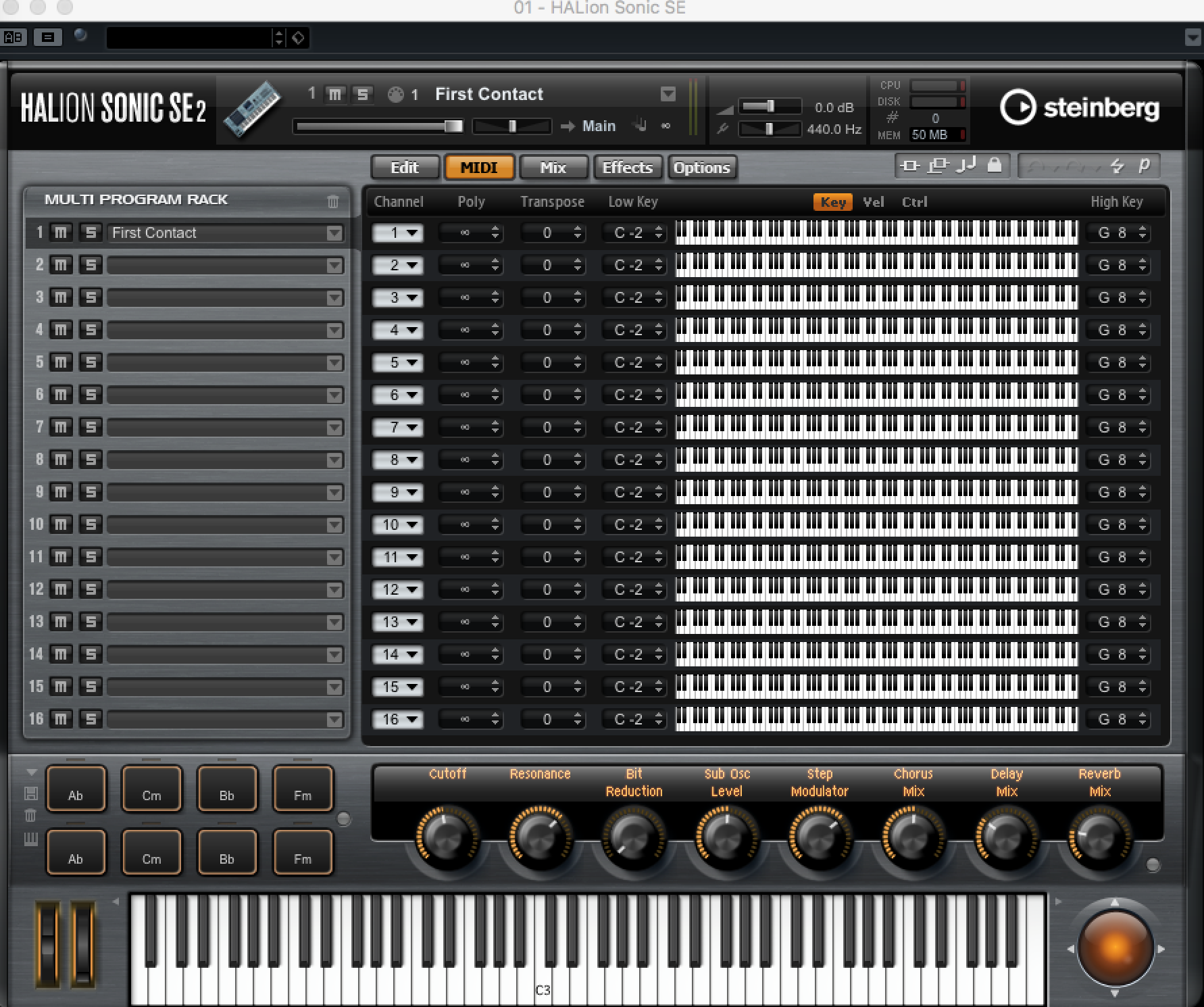This screenshot has width=1204, height=1007.
Task: Open the Effects tab
Action: [628, 168]
